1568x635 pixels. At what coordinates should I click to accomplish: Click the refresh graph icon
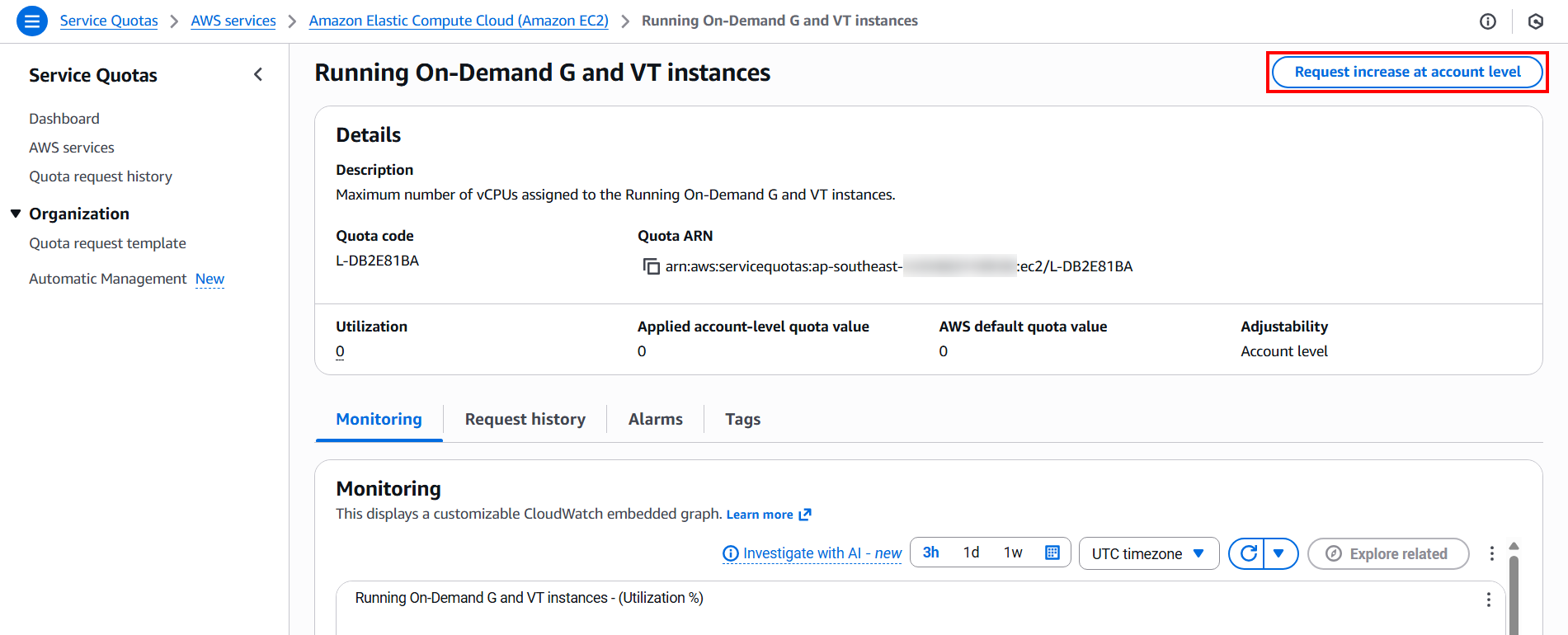tap(1248, 553)
